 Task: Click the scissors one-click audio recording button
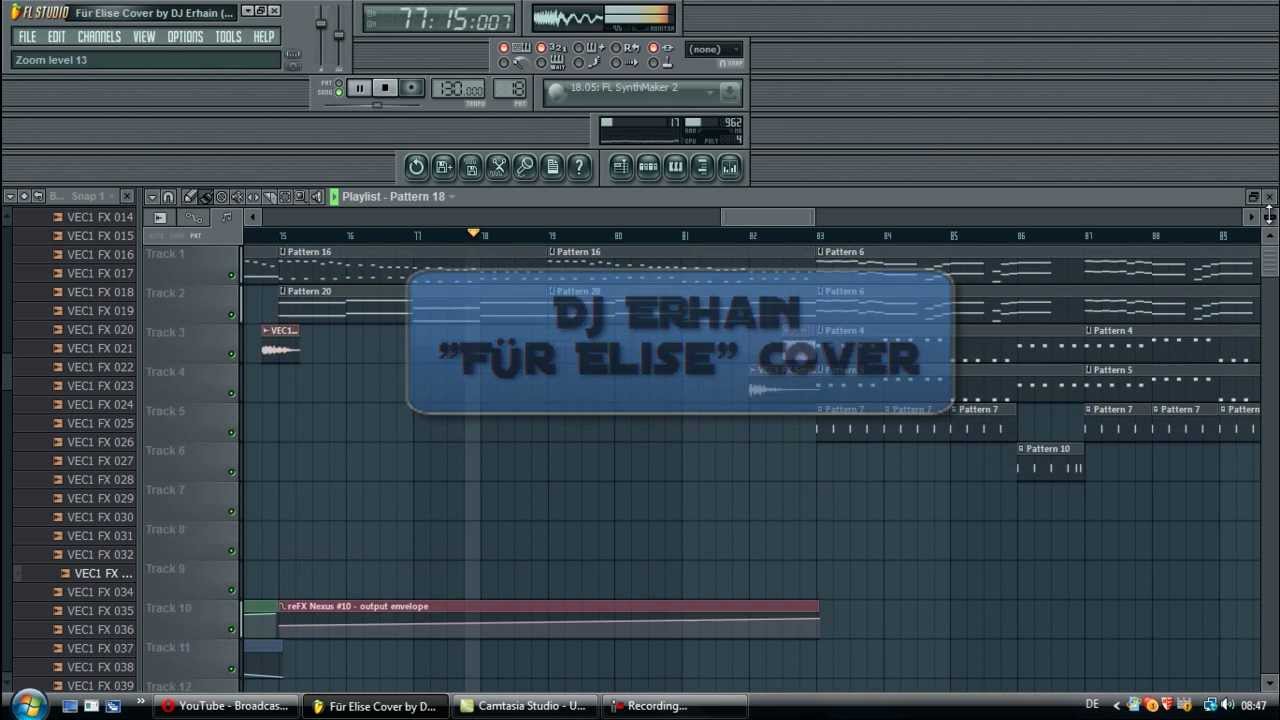click(x=498, y=167)
